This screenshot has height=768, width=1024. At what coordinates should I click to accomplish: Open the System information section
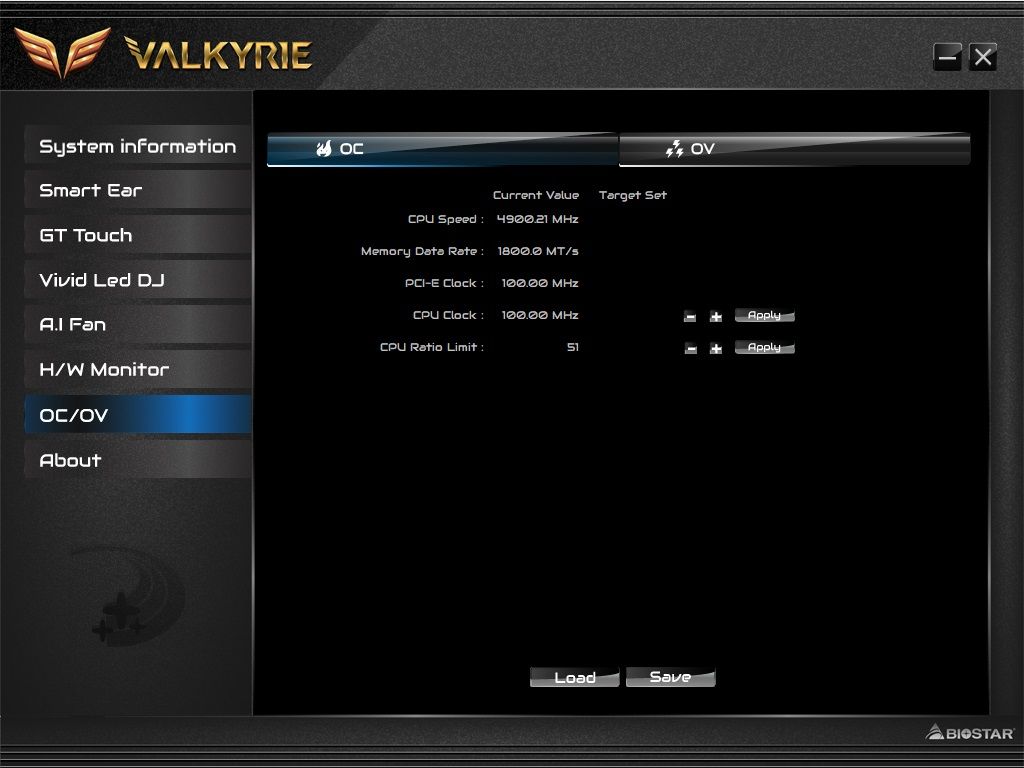tap(138, 145)
